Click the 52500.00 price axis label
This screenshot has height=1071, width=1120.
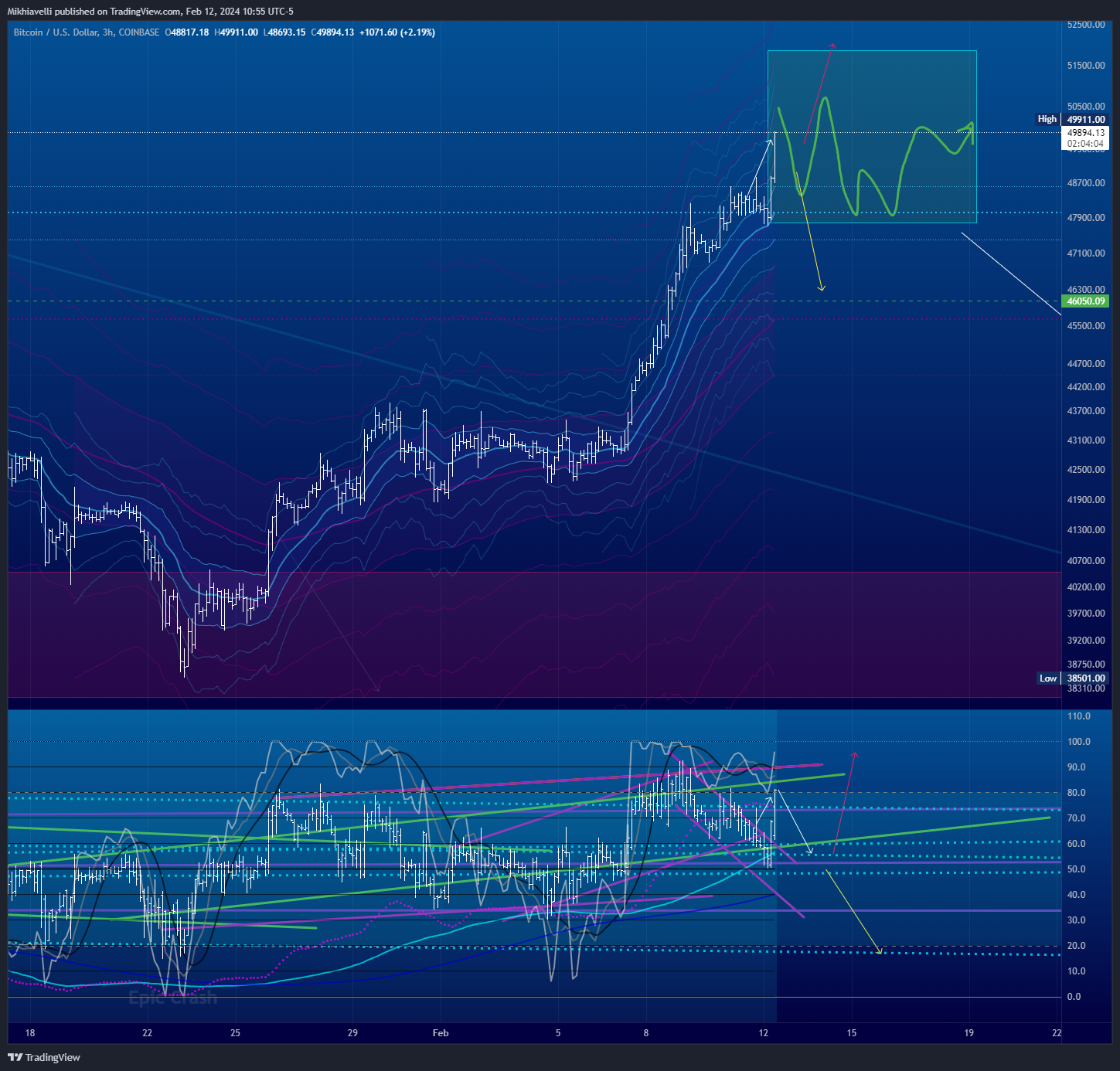coord(1086,25)
